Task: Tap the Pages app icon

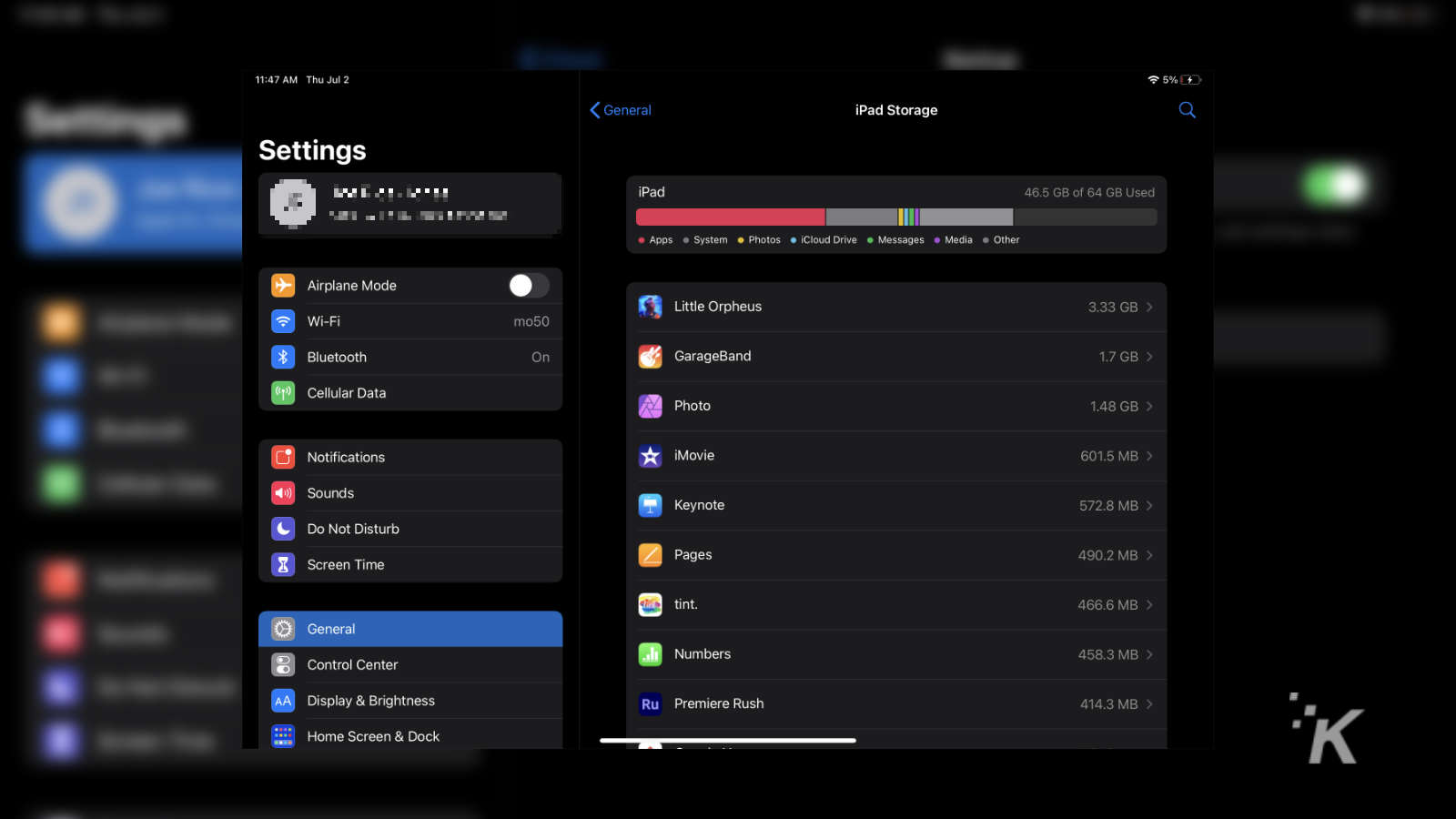Action: click(x=650, y=555)
